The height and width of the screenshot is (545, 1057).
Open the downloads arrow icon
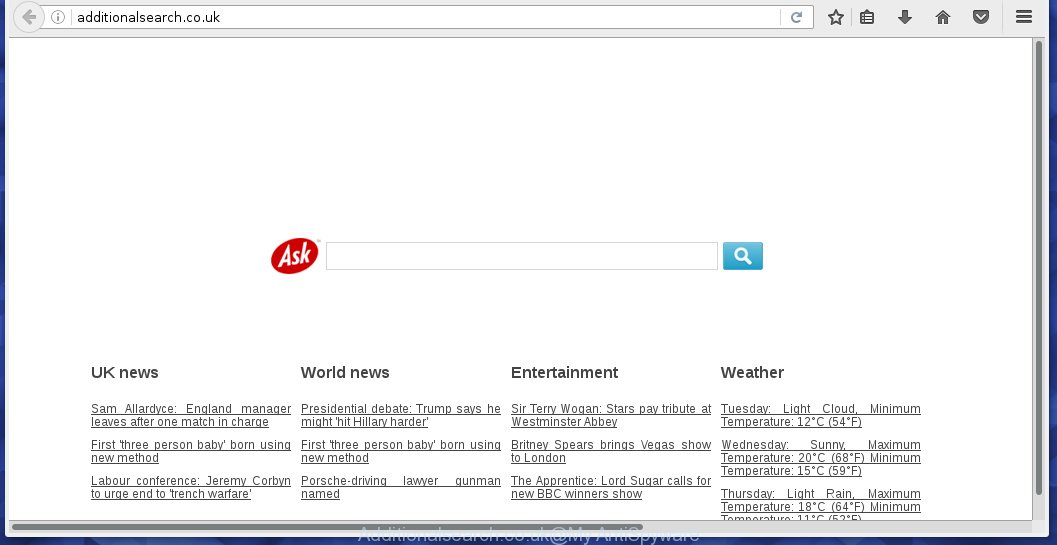tap(905, 18)
